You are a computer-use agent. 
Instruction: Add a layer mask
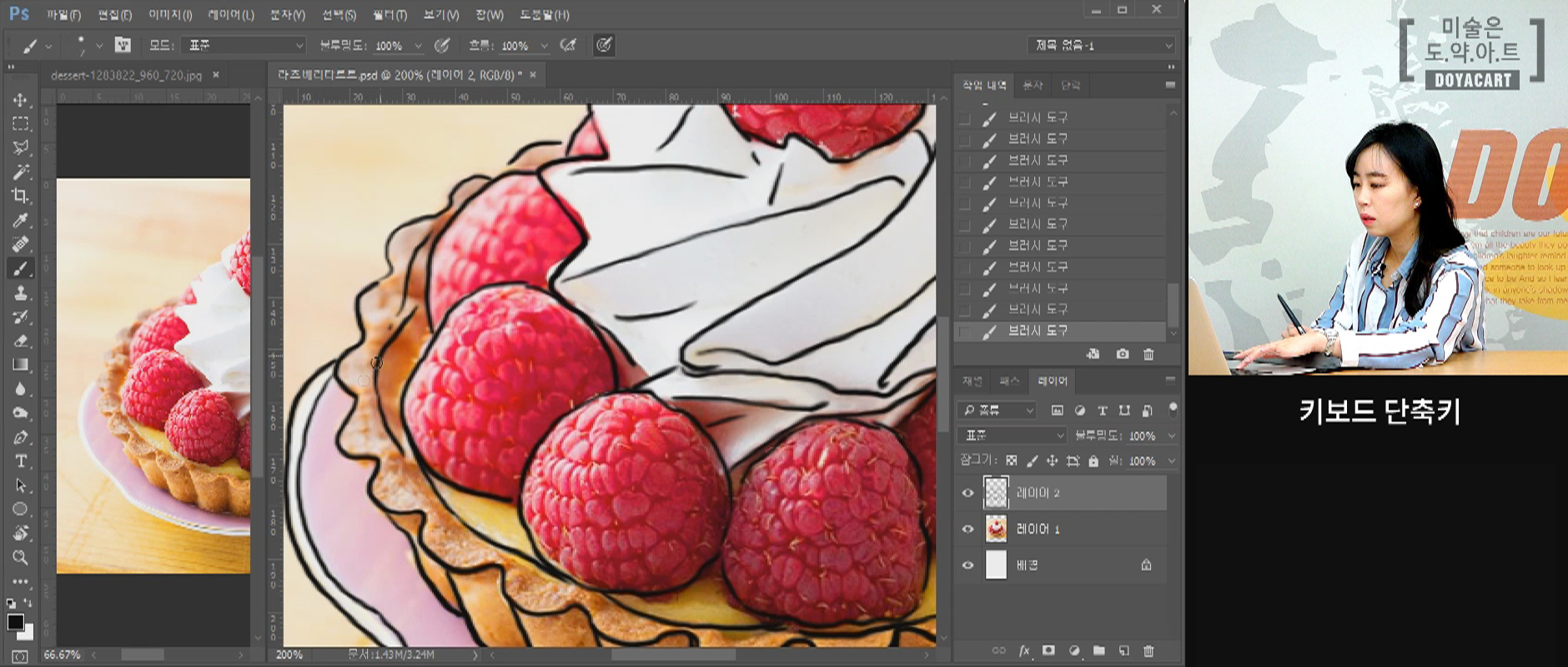coord(1048,651)
